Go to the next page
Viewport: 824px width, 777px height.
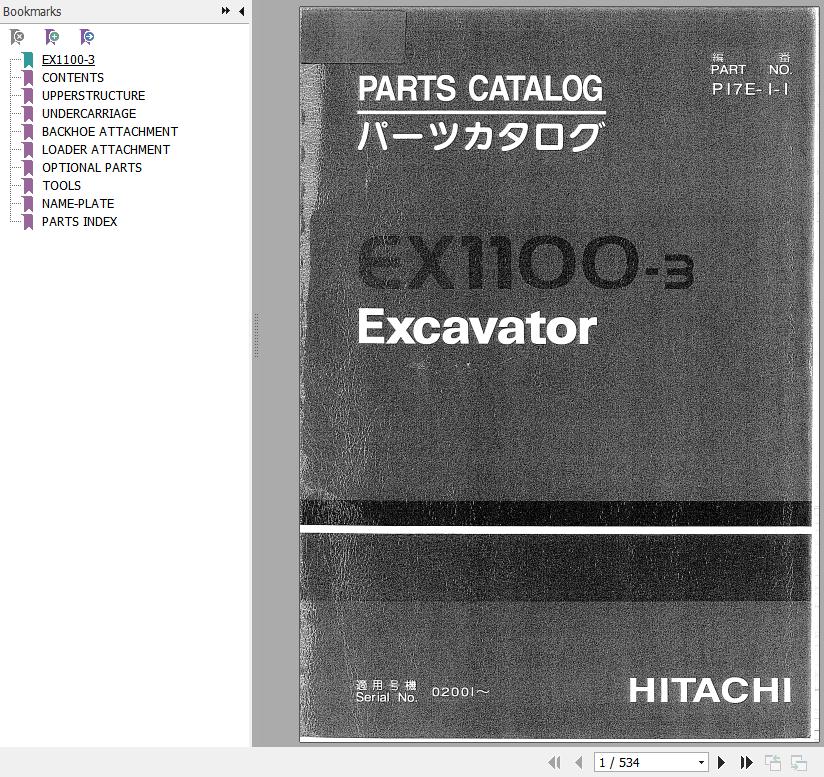pos(722,762)
